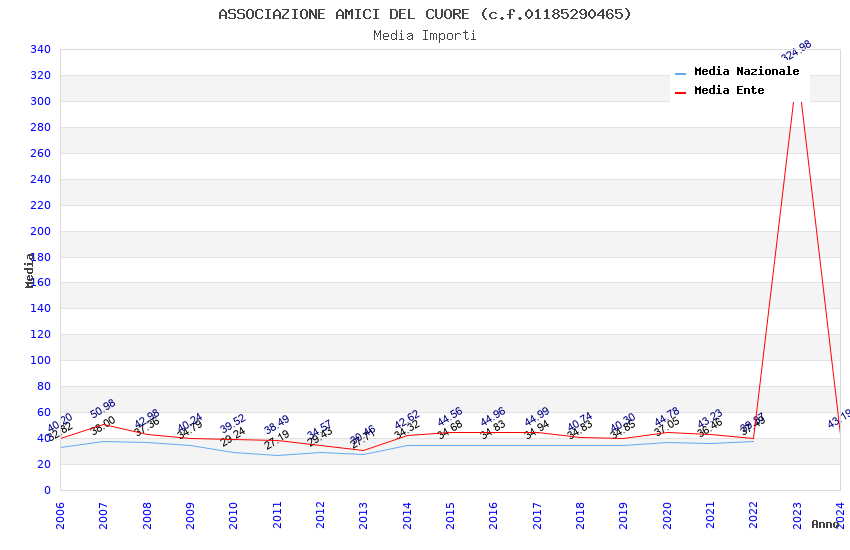850x550 pixels.
Task: Click the blue Media Nazionale legend color marker
Action: 680,74
